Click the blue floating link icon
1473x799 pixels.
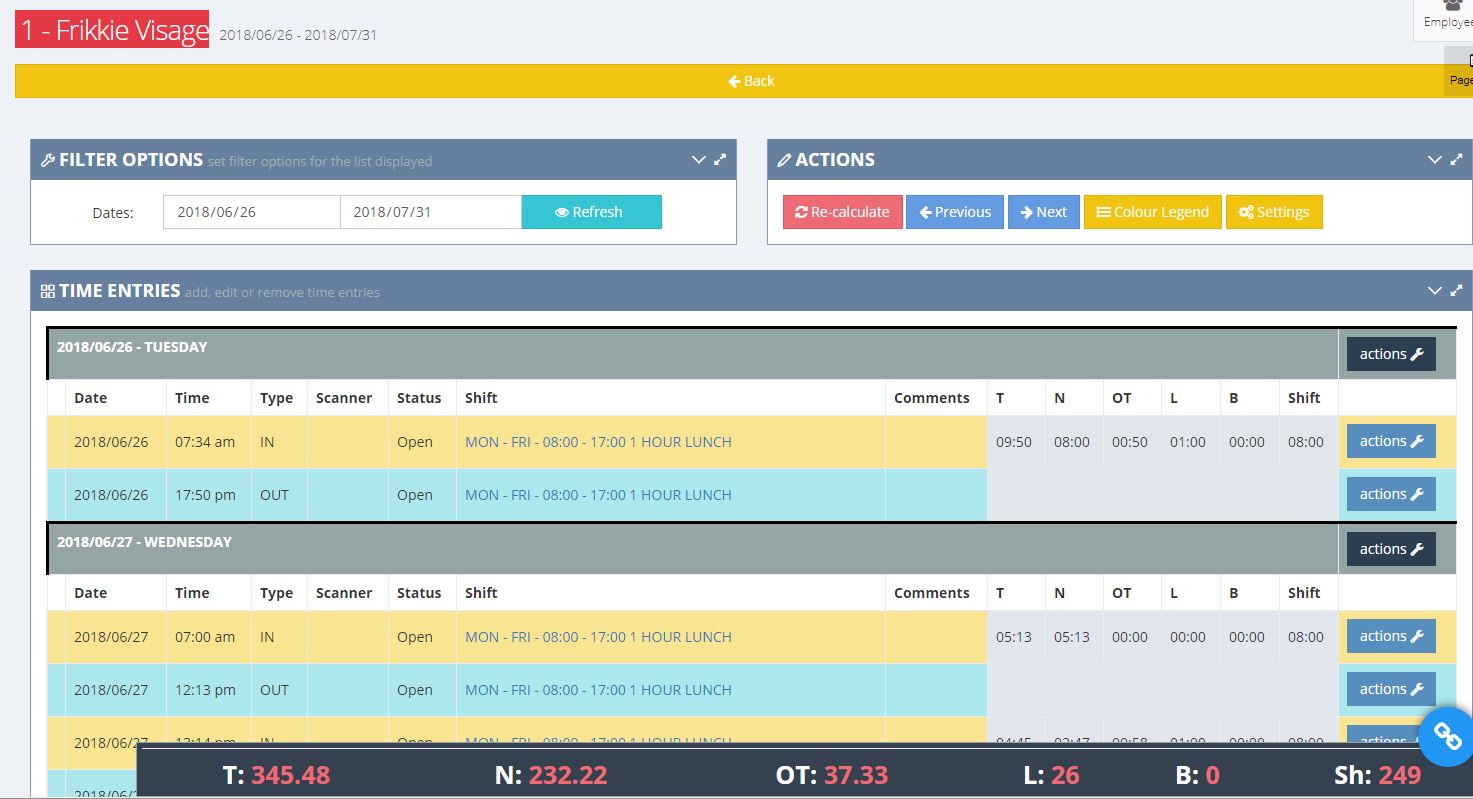click(1447, 736)
